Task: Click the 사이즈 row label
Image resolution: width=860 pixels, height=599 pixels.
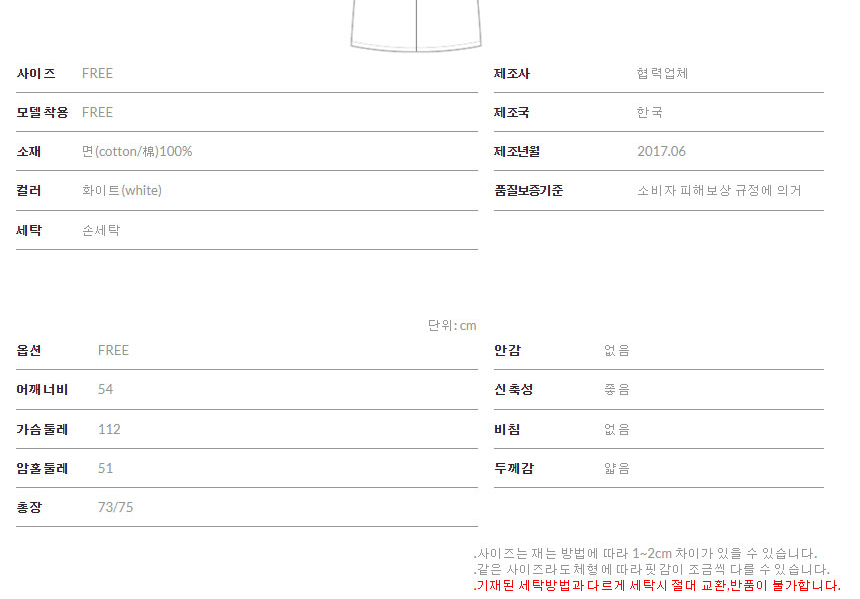Action: [36, 74]
